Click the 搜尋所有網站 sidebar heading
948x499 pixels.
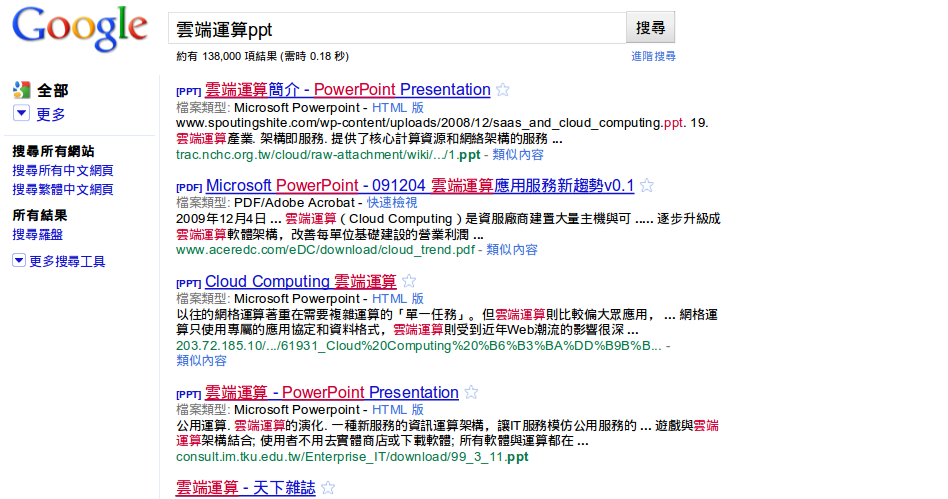click(53, 151)
